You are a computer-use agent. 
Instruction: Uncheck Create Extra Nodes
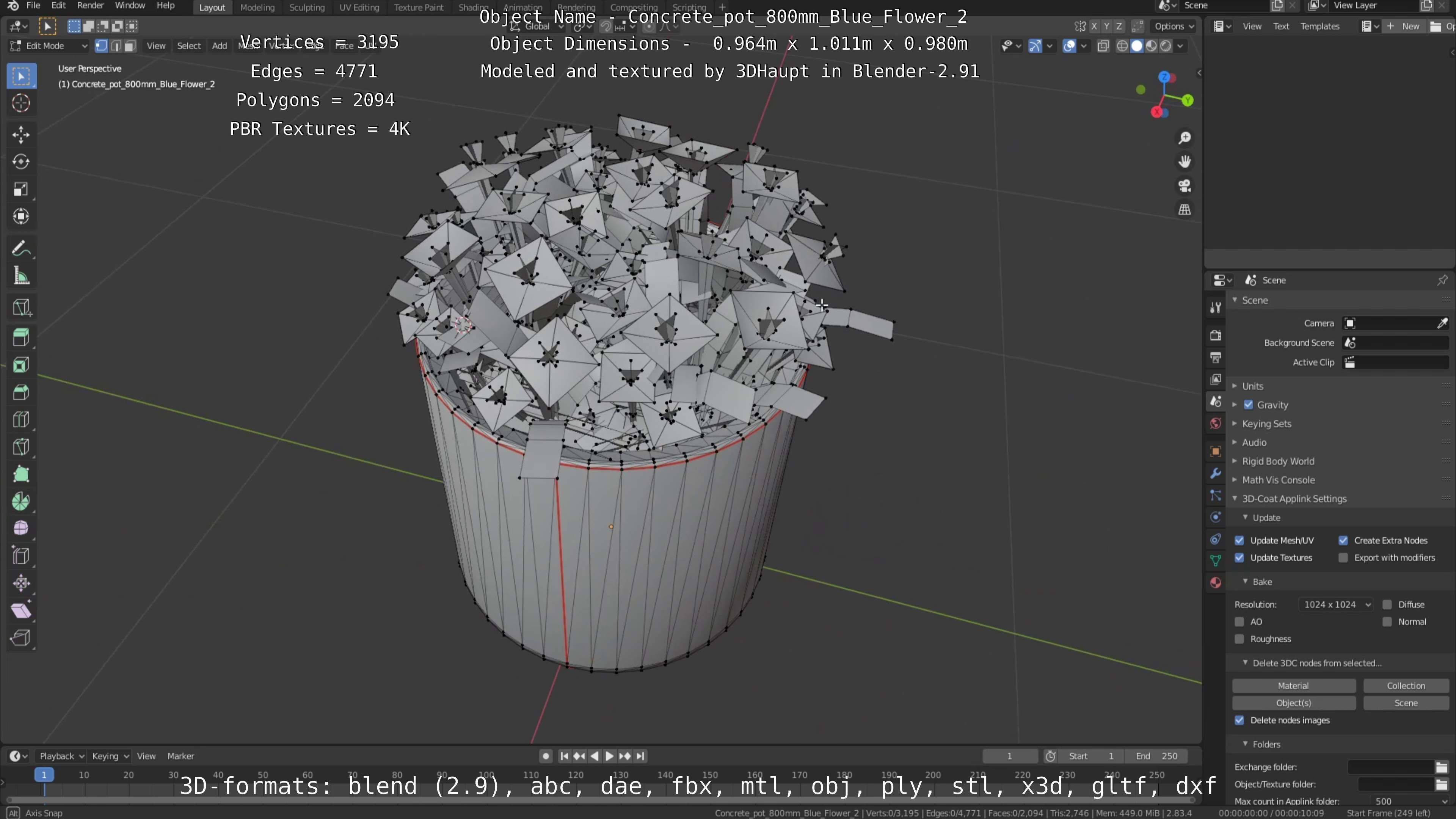(1343, 540)
